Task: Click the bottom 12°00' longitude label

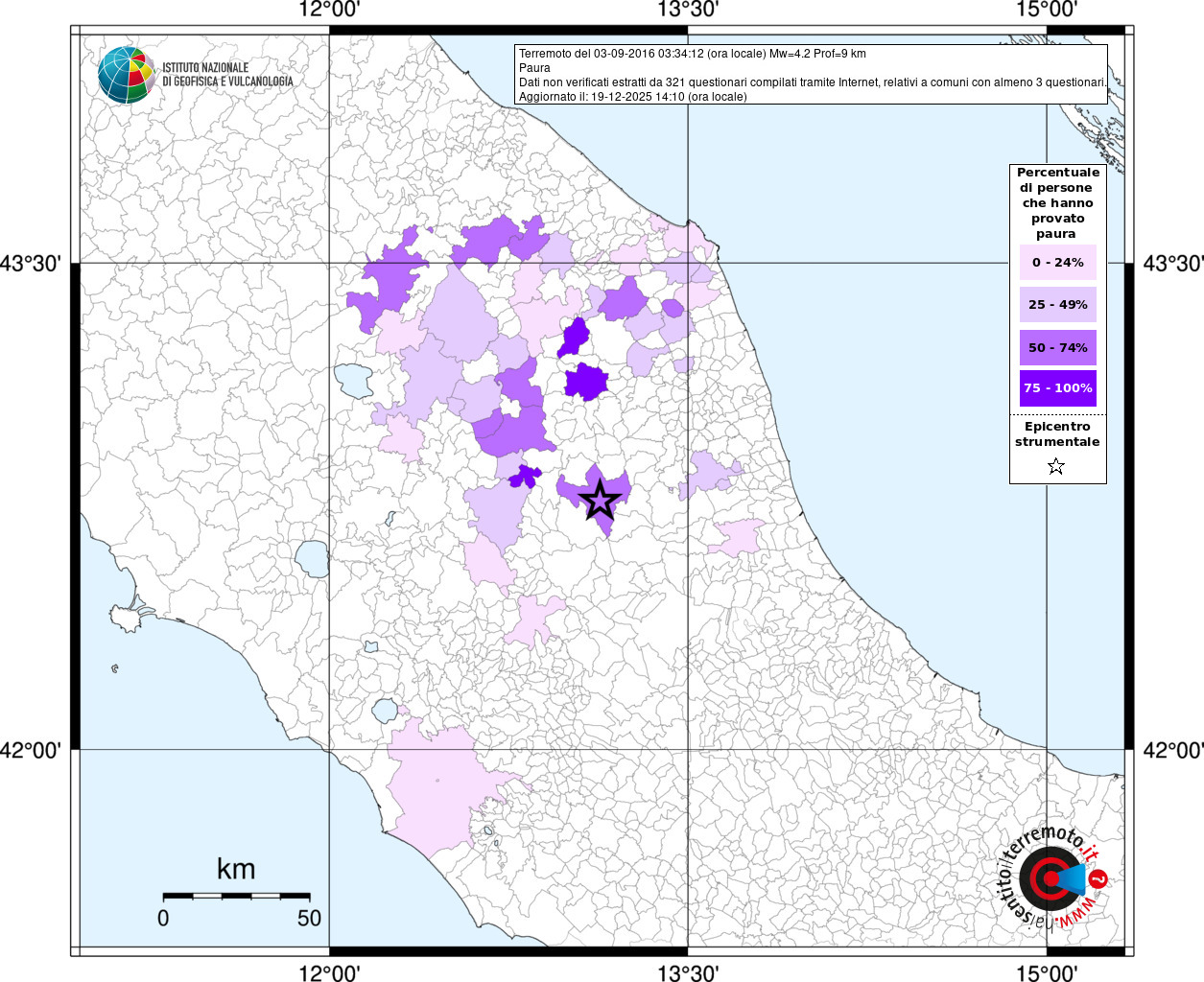Action: tap(329, 972)
